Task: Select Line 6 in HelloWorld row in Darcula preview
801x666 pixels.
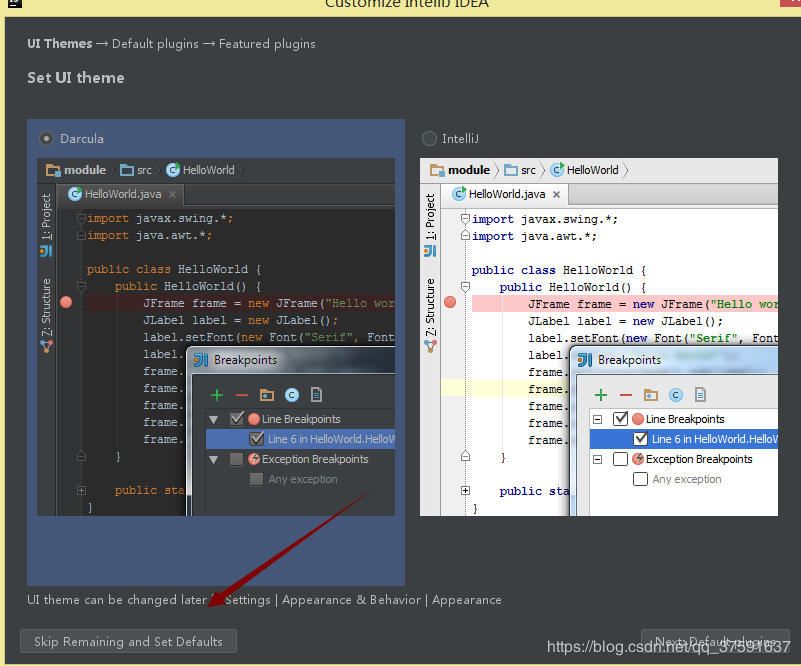Action: [x=300, y=439]
